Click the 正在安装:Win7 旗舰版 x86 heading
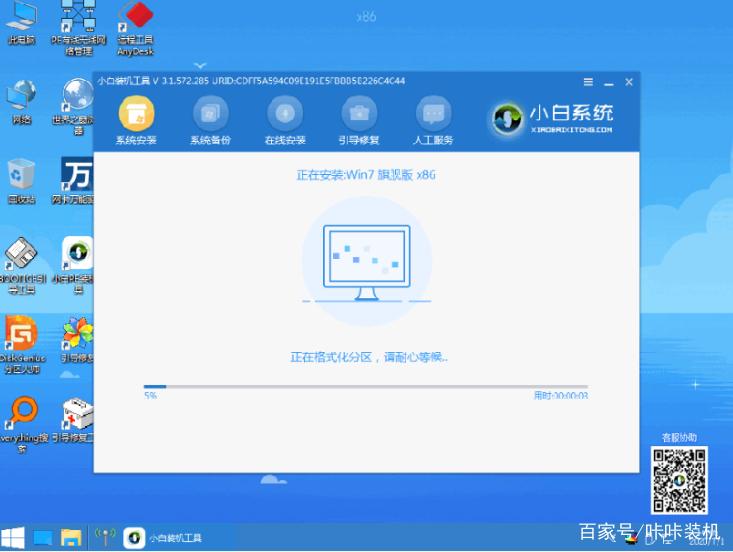This screenshot has width=733, height=552. pyautogui.click(x=366, y=175)
